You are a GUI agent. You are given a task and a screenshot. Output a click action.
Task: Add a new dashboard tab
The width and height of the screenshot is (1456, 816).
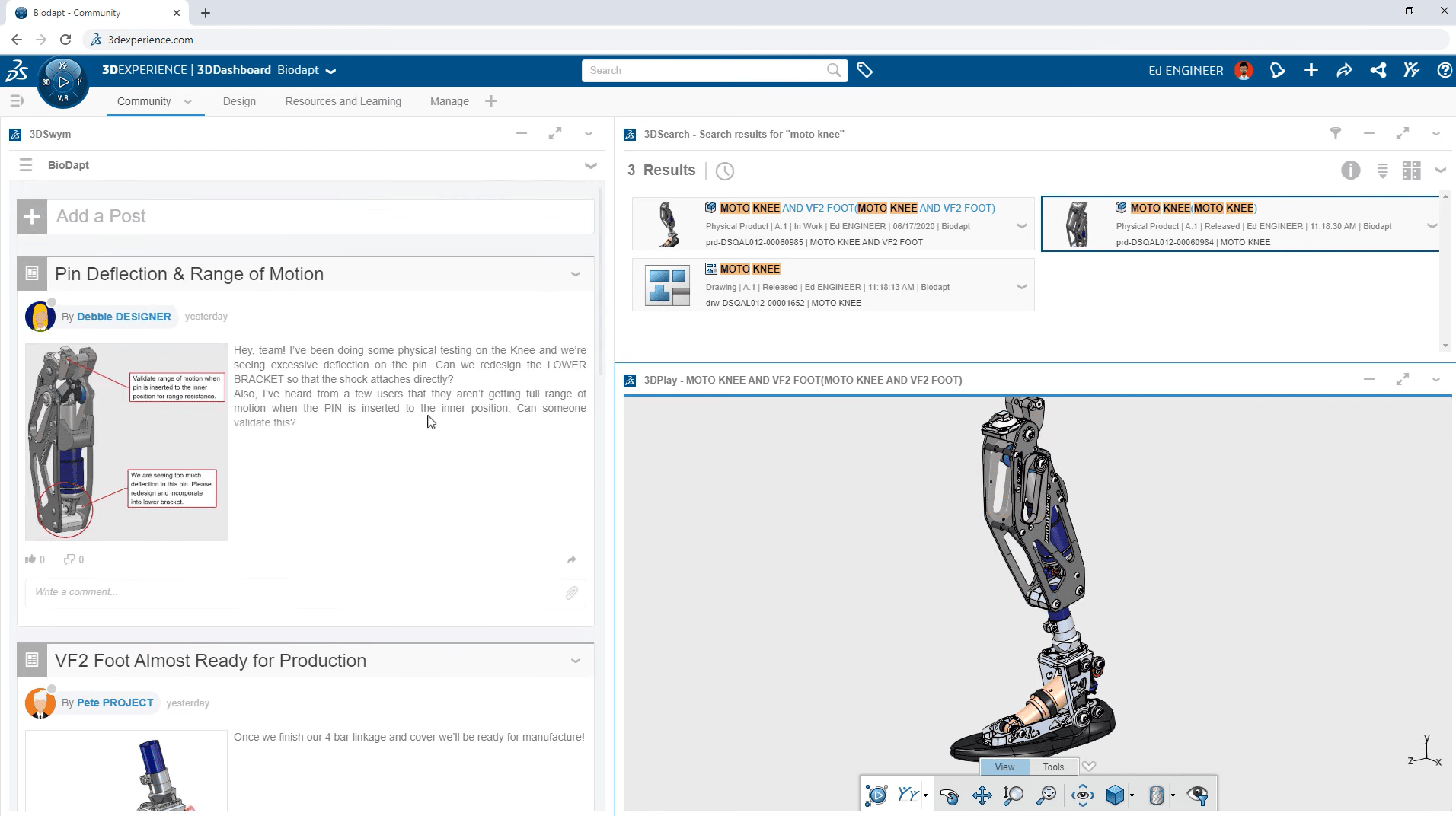click(491, 101)
